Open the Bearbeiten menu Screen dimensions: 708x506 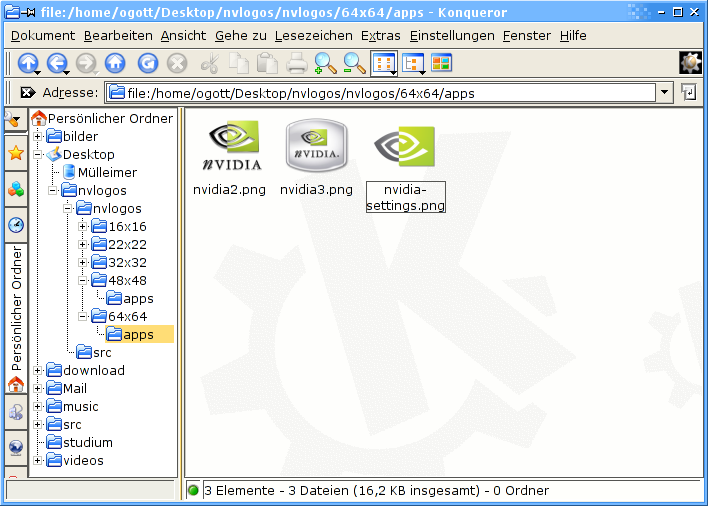tap(118, 35)
